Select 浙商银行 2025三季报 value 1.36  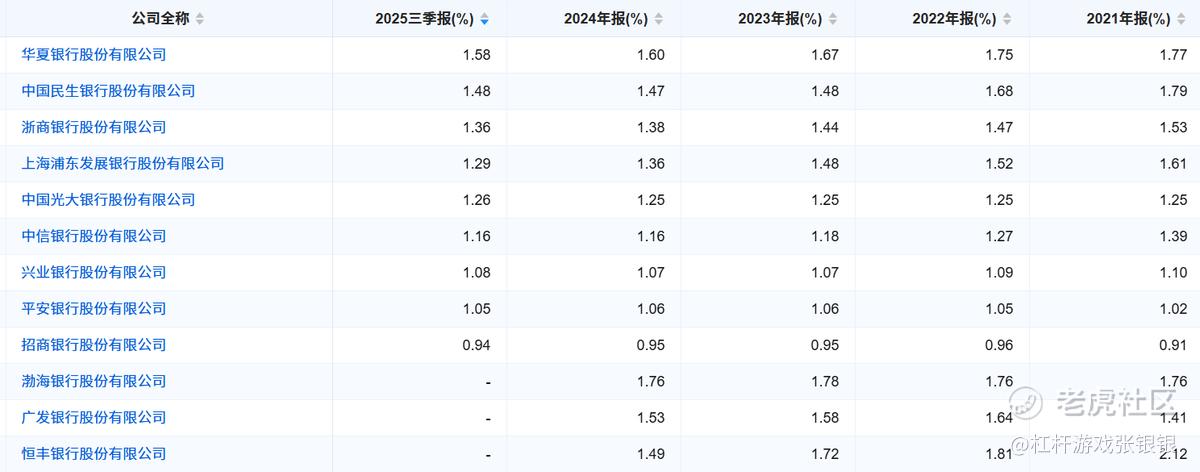[x=477, y=127]
